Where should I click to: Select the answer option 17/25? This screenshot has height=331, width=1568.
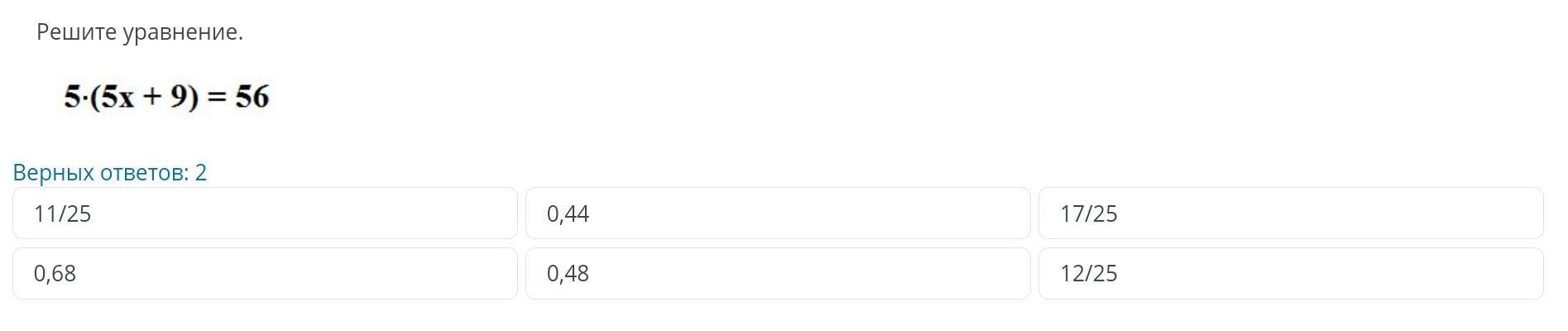point(1291,213)
